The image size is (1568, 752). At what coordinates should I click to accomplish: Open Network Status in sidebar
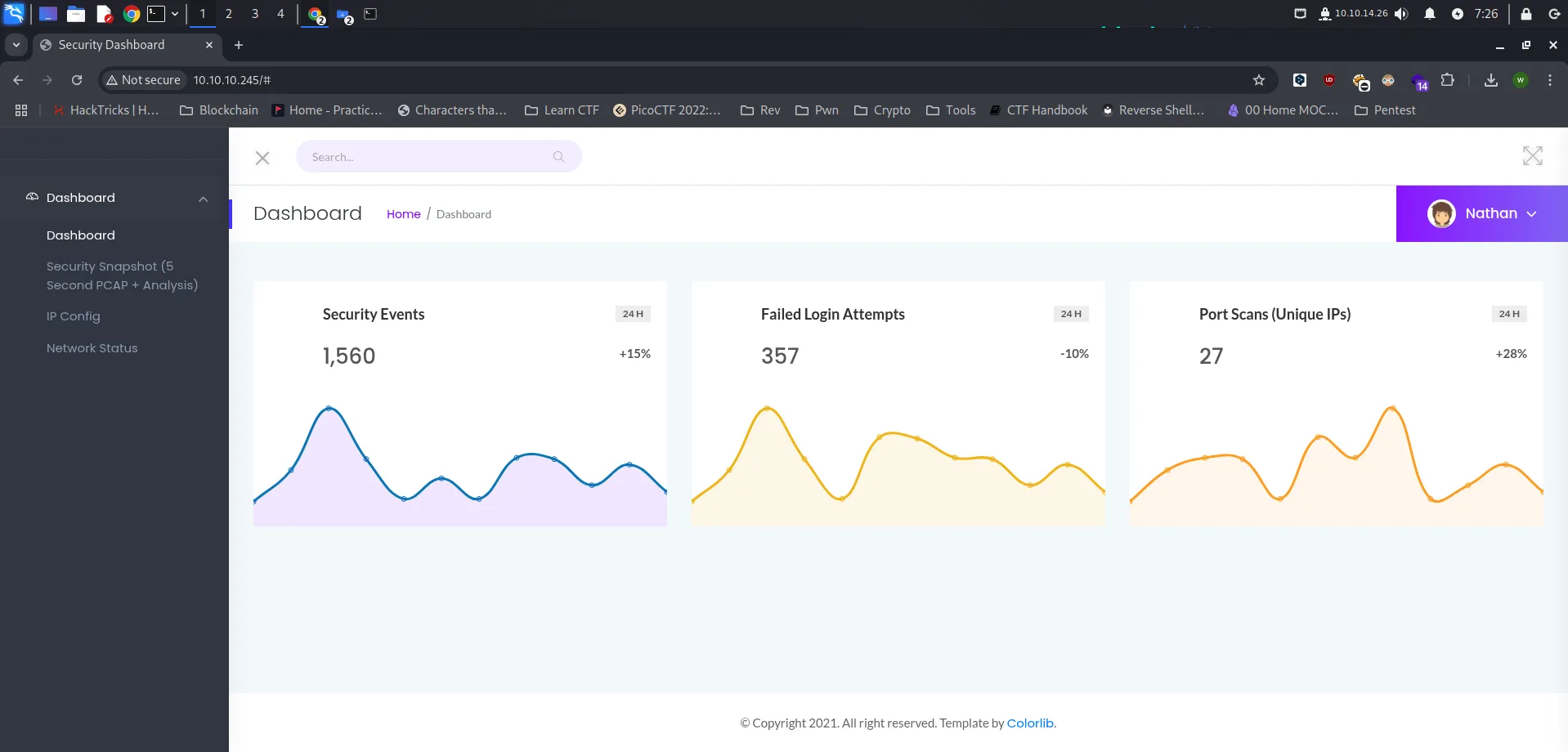tap(92, 348)
